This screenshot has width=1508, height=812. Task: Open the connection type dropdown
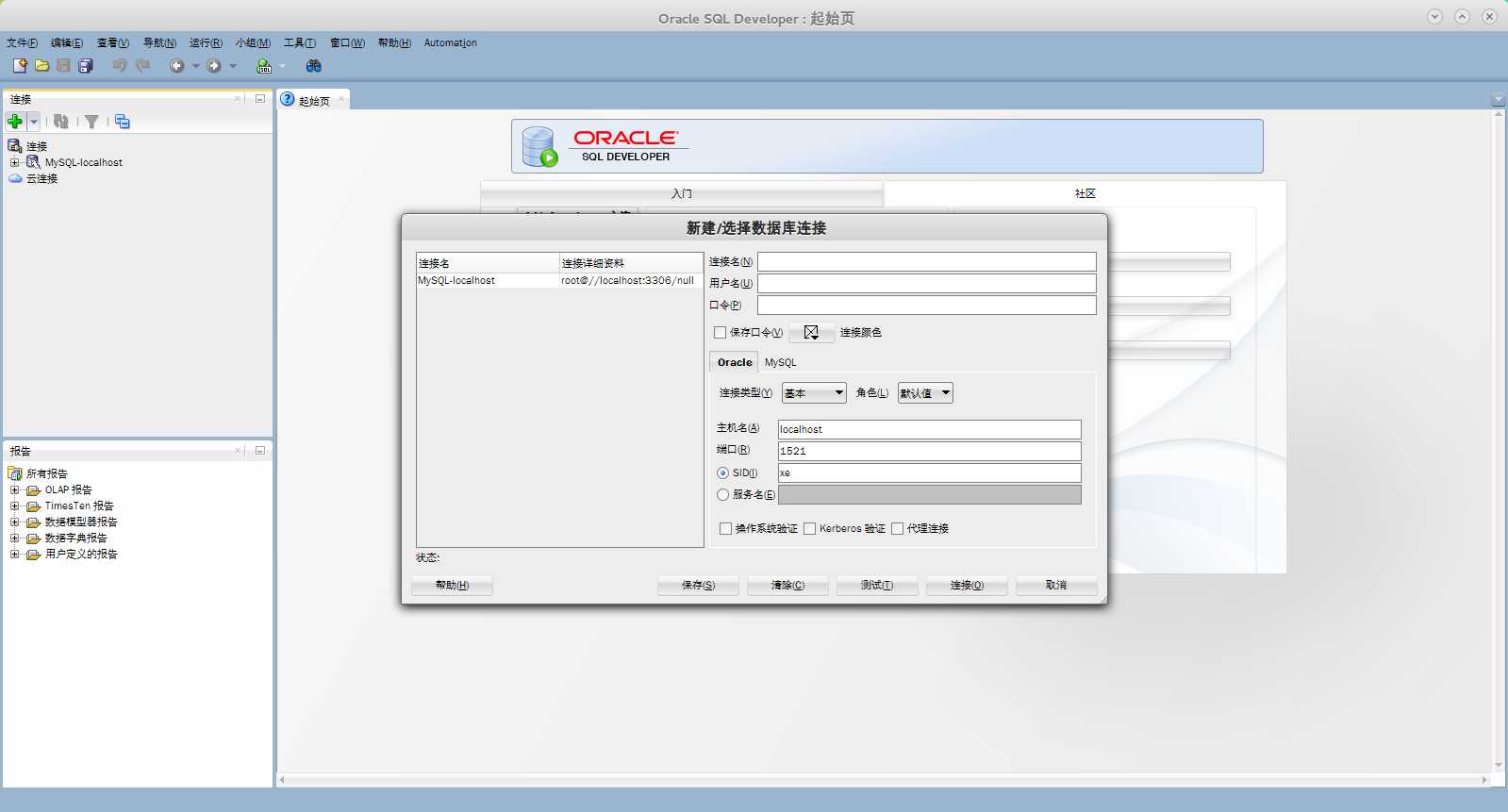814,393
